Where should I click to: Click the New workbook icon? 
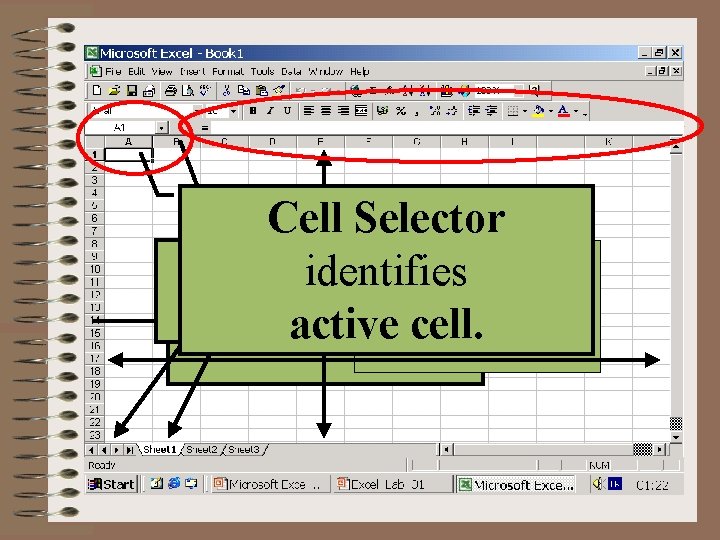(97, 90)
